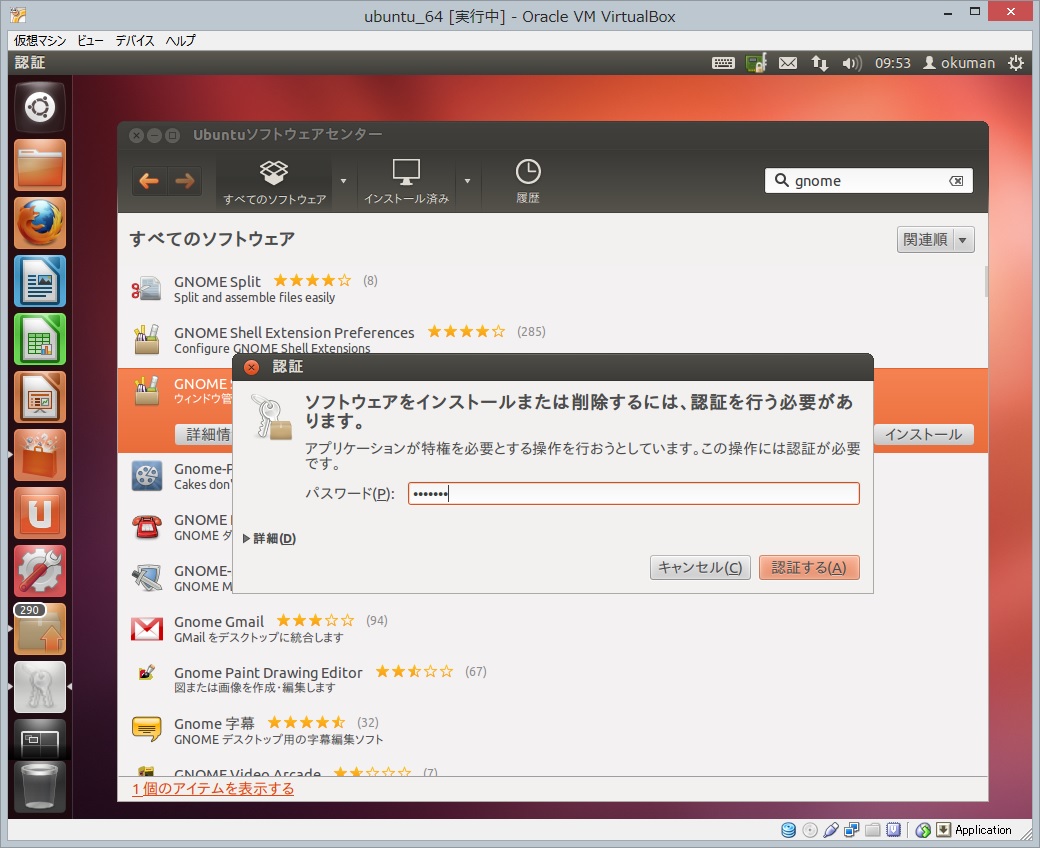Viewport: 1040px width, 848px height.
Task: Focus the パスワード input field
Action: 633,493
